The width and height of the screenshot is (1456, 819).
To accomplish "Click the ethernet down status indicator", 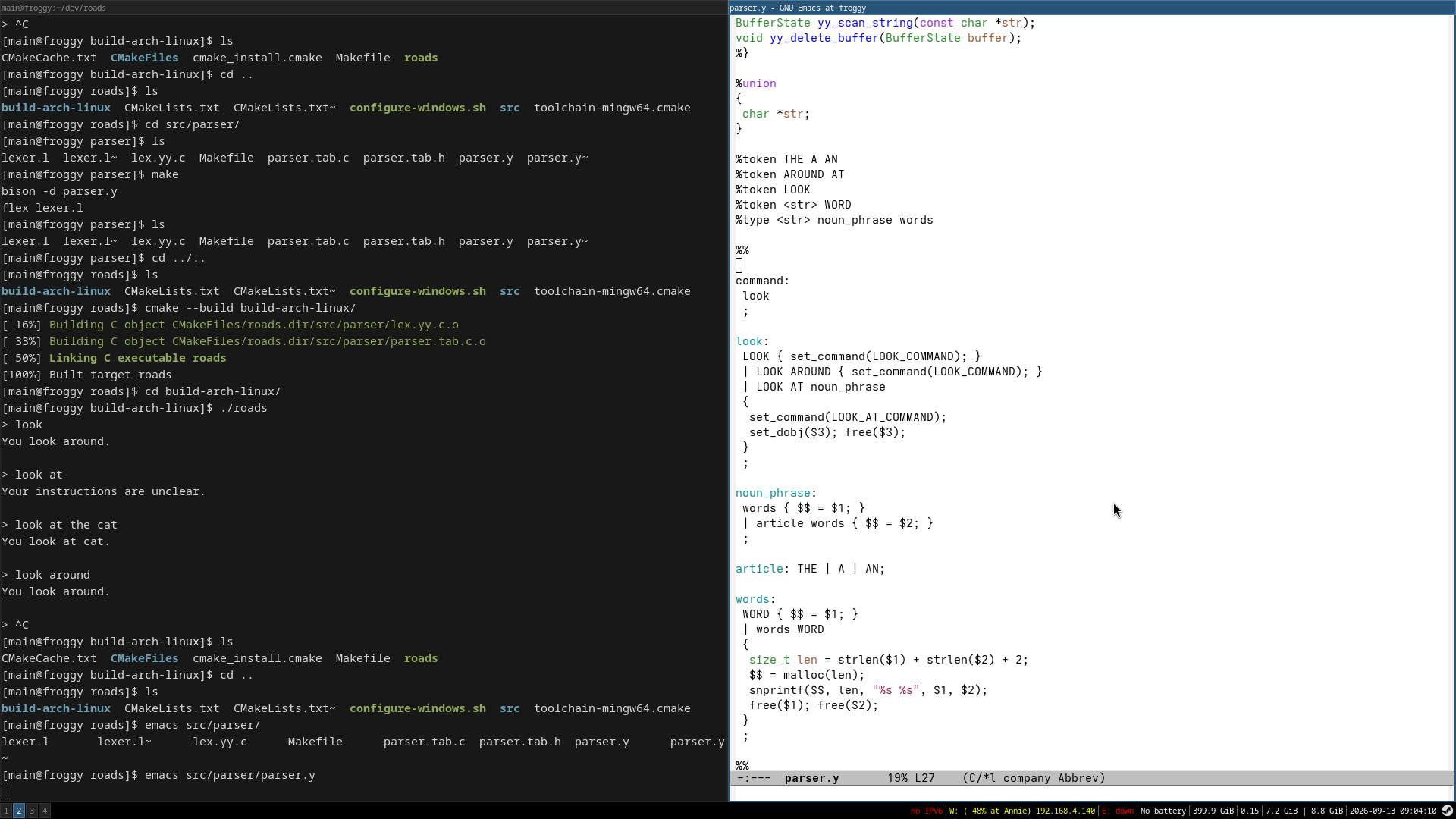I will tap(1117, 811).
